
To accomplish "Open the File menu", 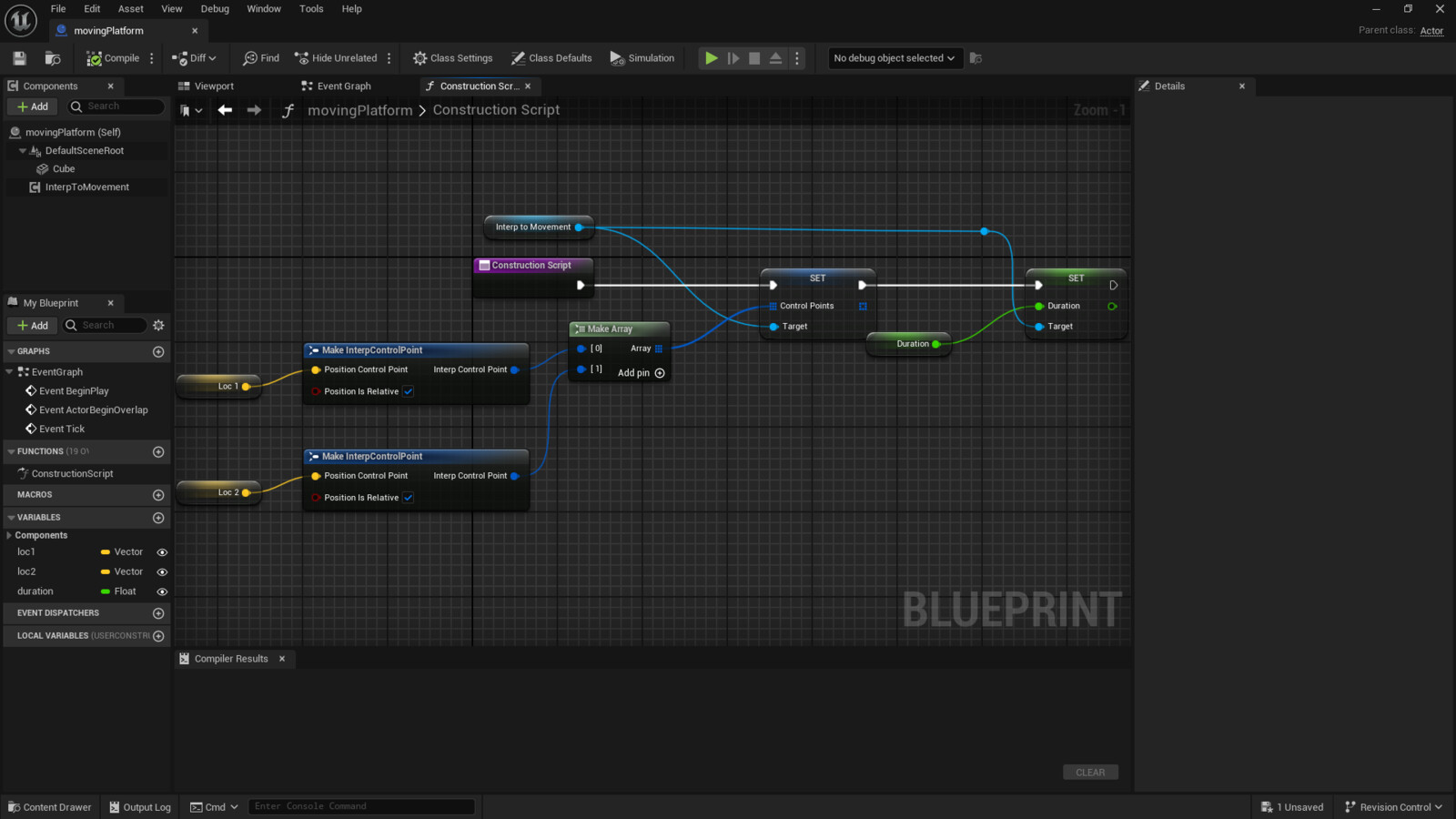I will point(58,9).
